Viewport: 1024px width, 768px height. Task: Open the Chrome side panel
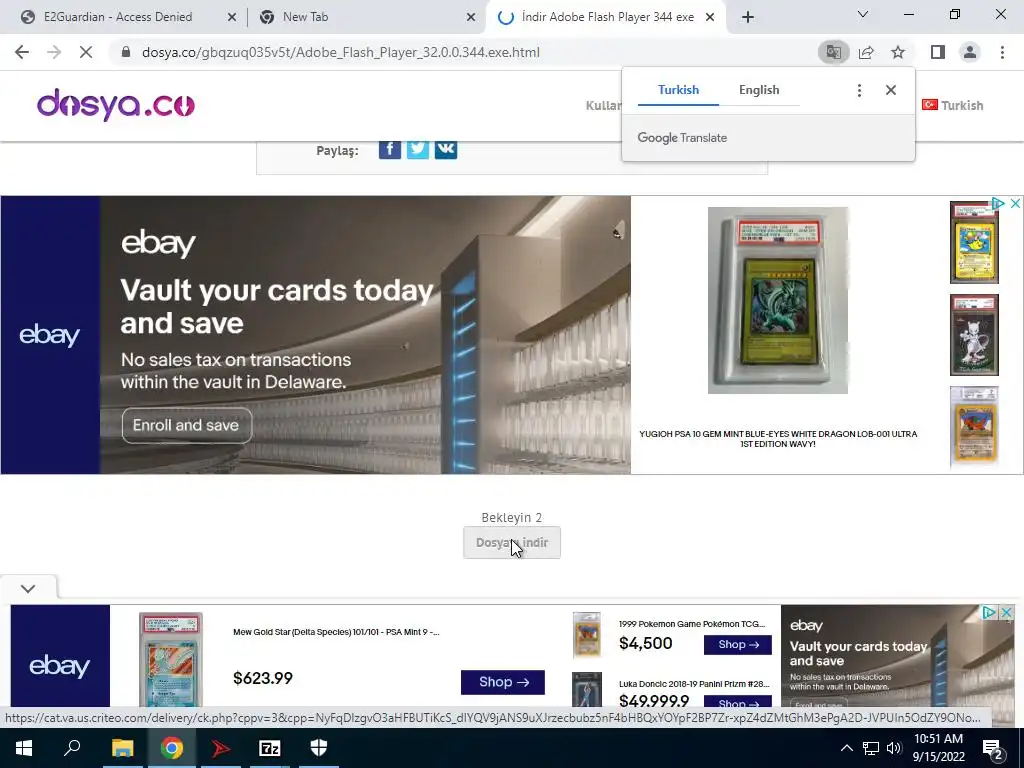click(x=938, y=52)
